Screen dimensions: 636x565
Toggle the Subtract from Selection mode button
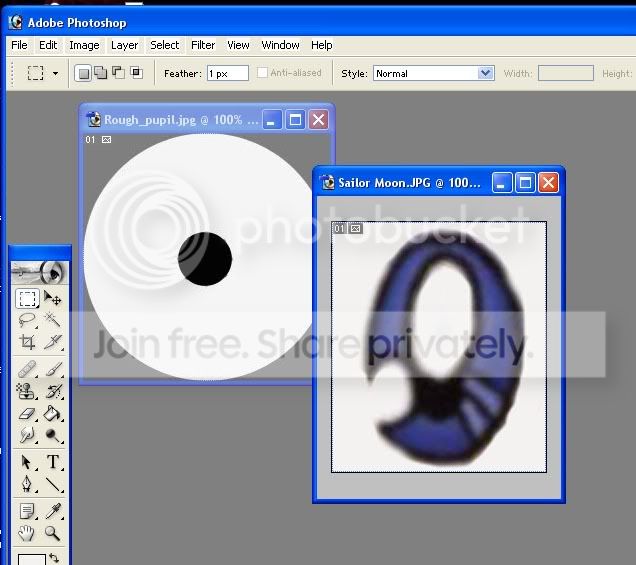tap(118, 73)
